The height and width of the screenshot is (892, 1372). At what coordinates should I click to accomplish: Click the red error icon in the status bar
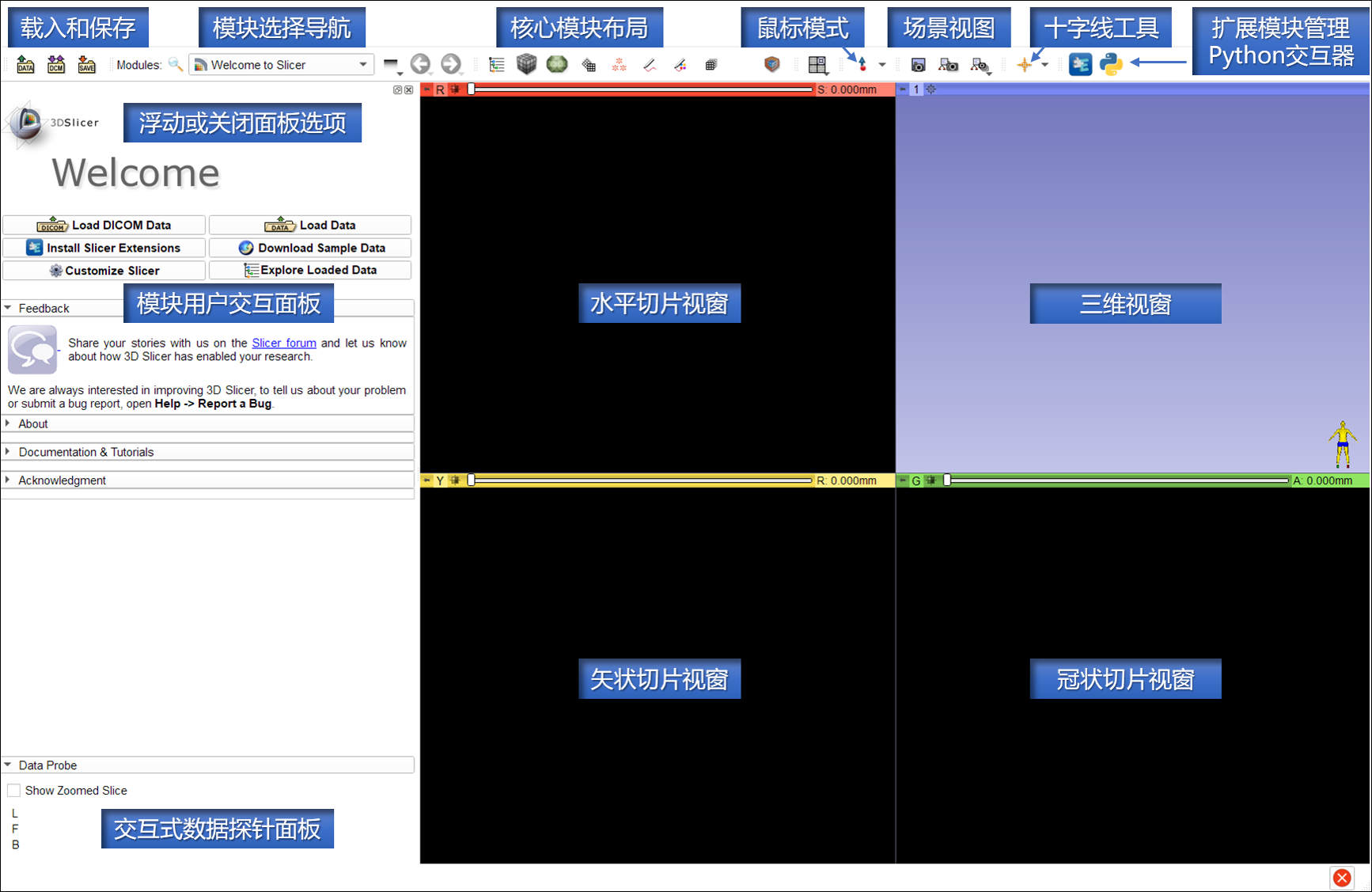1342,877
